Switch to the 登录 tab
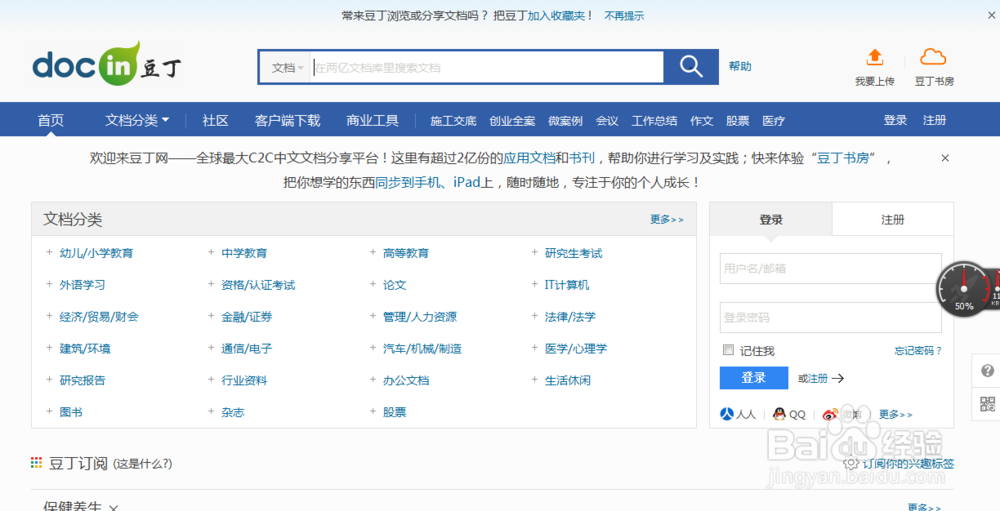Screen dimensions: 1000x511 pos(770,219)
